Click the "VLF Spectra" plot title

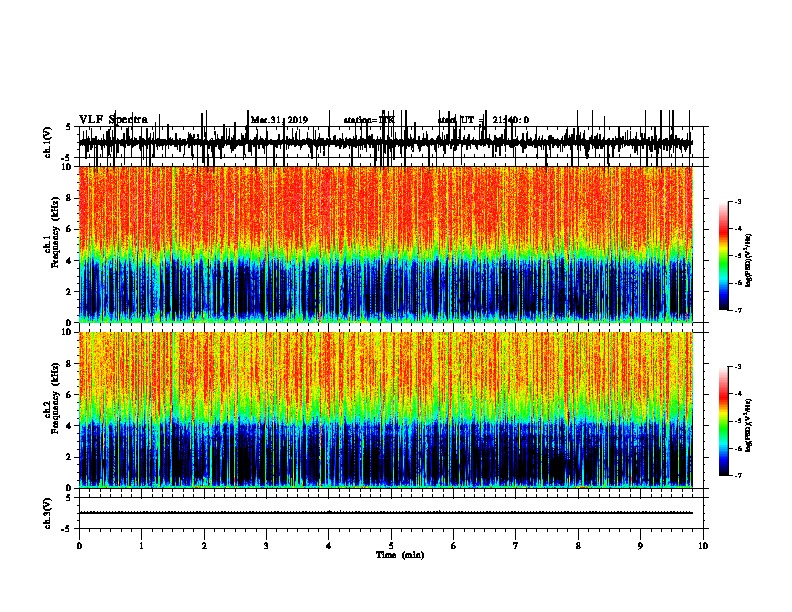[x=113, y=120]
